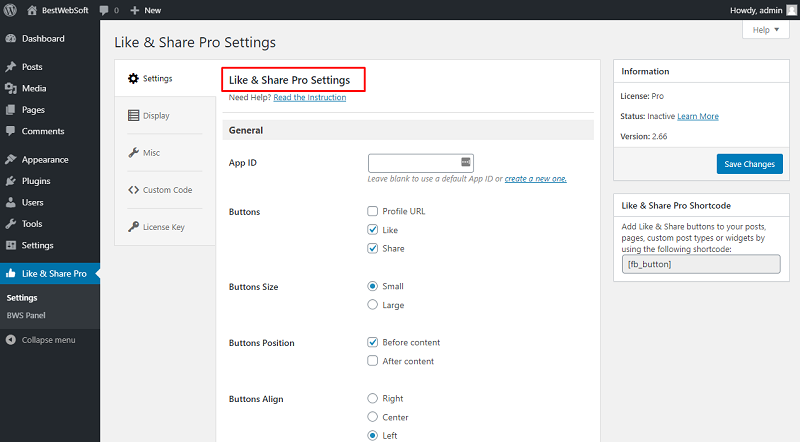Select Center buttons alignment
The image size is (800, 442).
coord(372,417)
